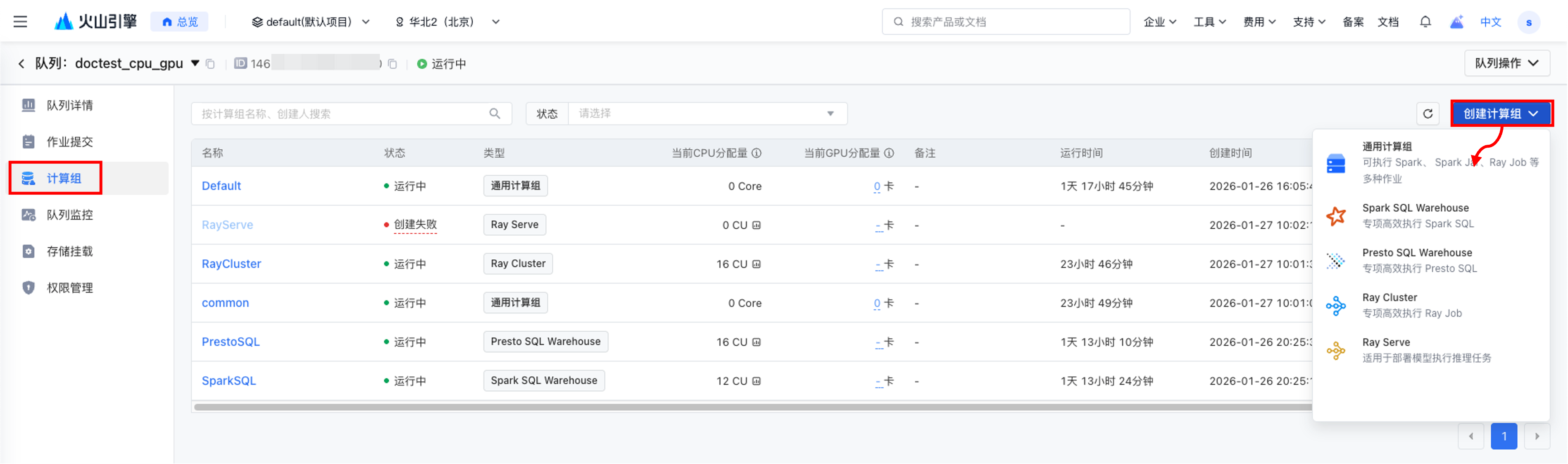Open the 总览 overview home button
Screen dimensions: 1568x464
(x=180, y=22)
